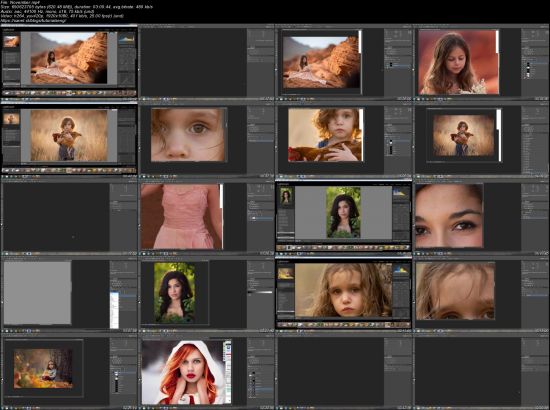Open the Lightroom frame of the curly blond child
The height and width of the screenshot is (410, 550).
343,294
